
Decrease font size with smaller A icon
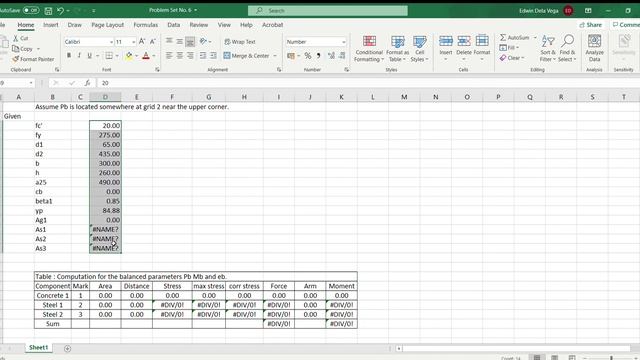tap(153, 42)
